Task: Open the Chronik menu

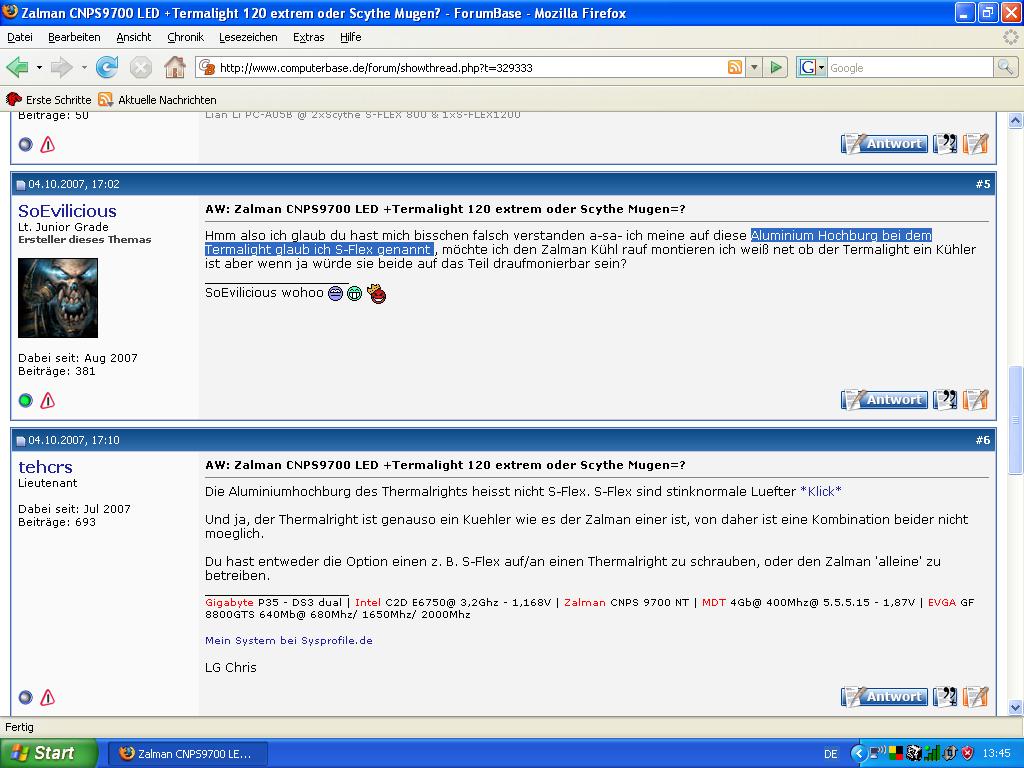Action: point(185,37)
